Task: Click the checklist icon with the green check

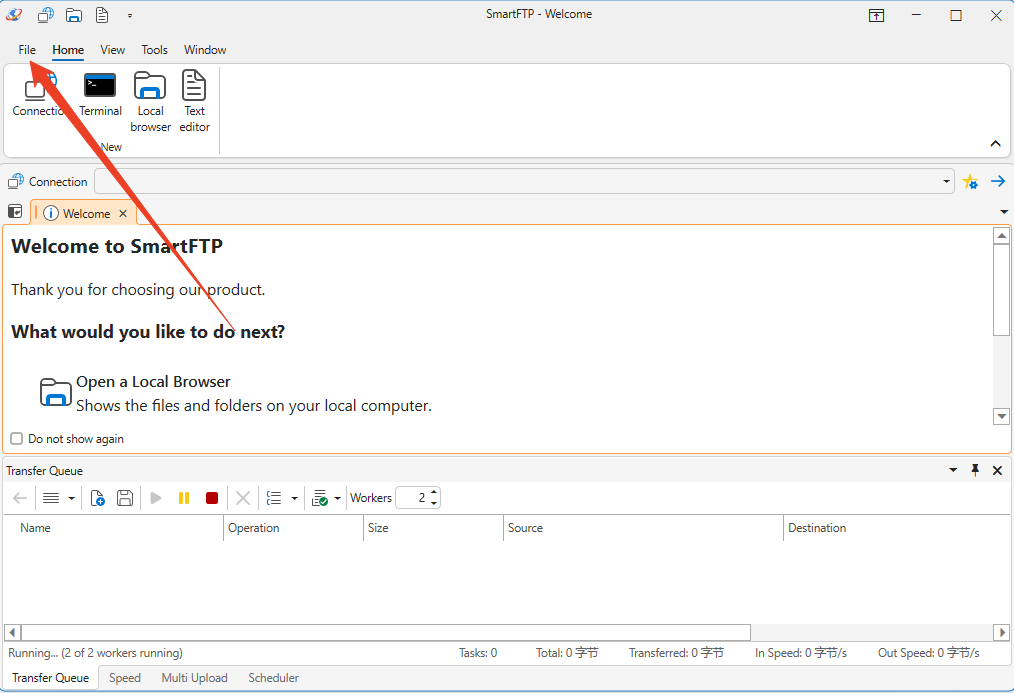Action: 319,498
